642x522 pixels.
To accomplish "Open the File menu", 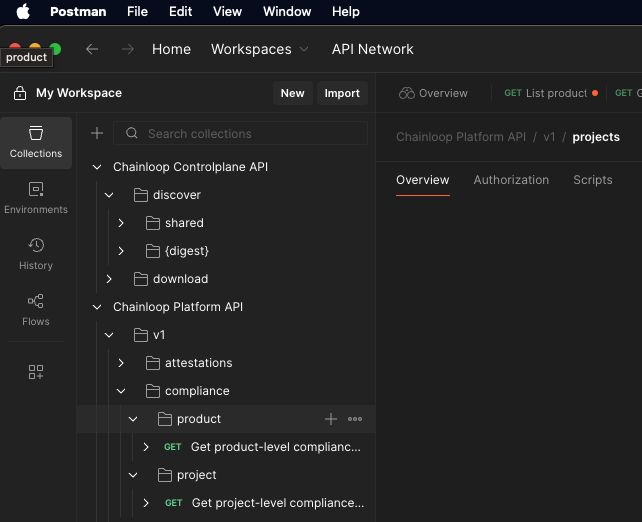I will pos(137,11).
